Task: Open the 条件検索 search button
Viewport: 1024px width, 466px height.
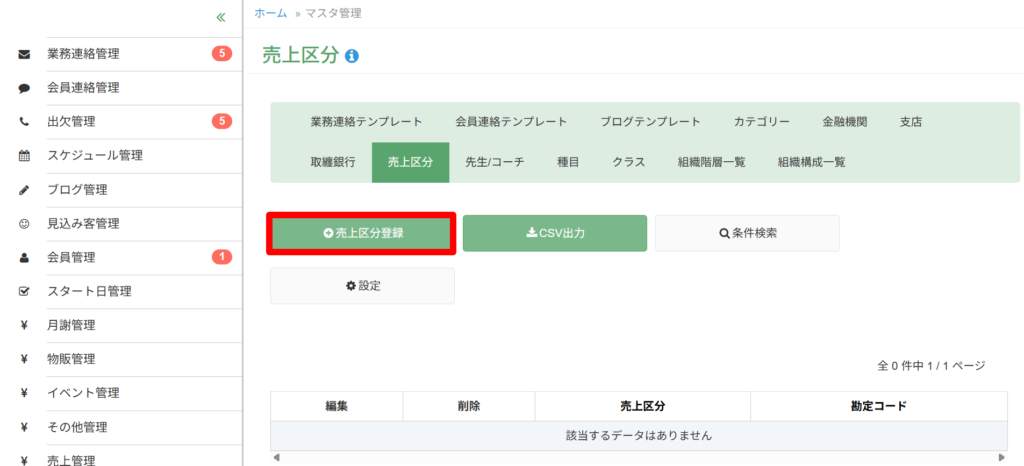Action: tap(748, 234)
